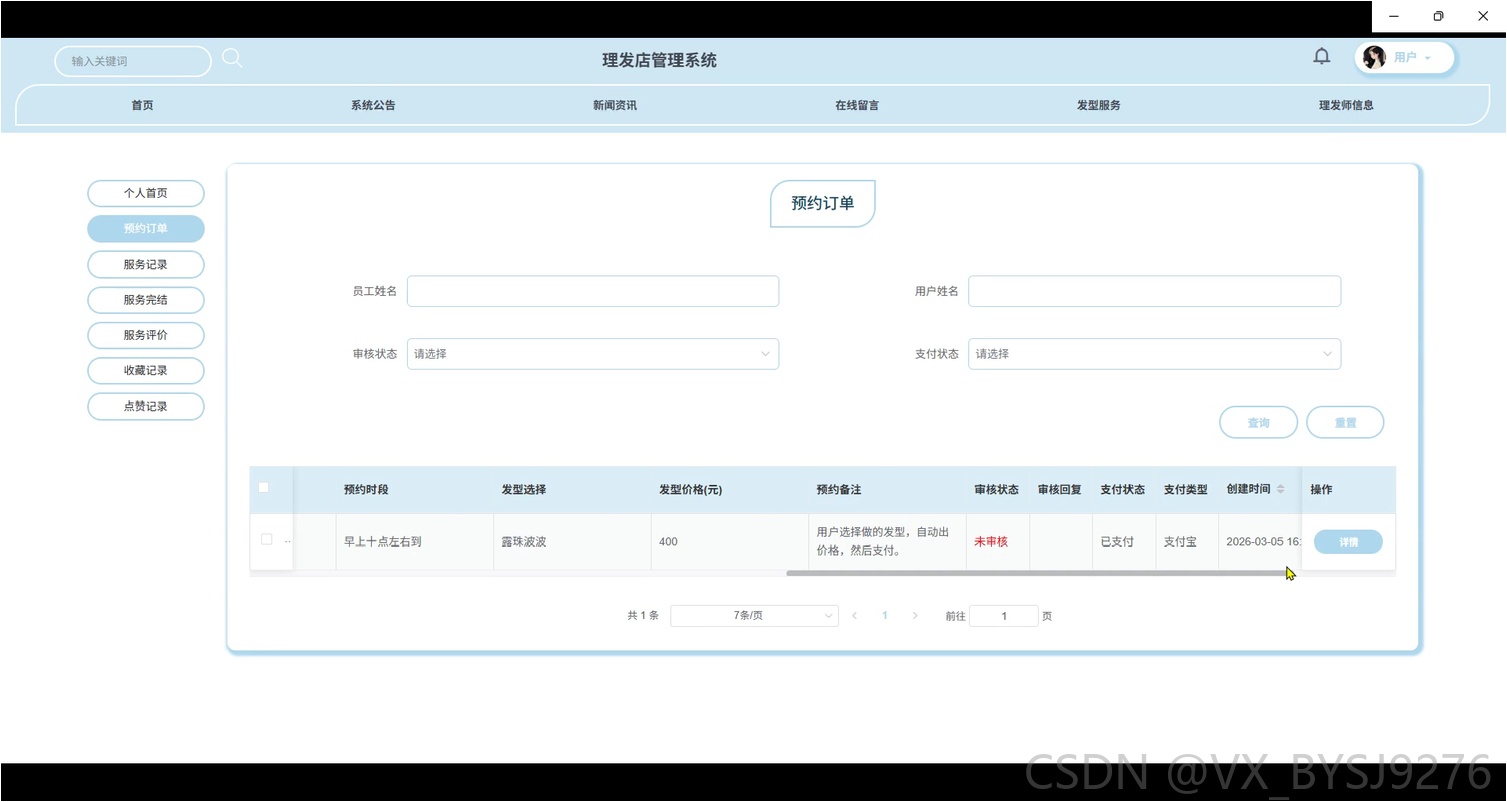Viewport: 1507px width, 802px height.
Task: Sort by 创建时间 column arrows
Action: (1281, 489)
